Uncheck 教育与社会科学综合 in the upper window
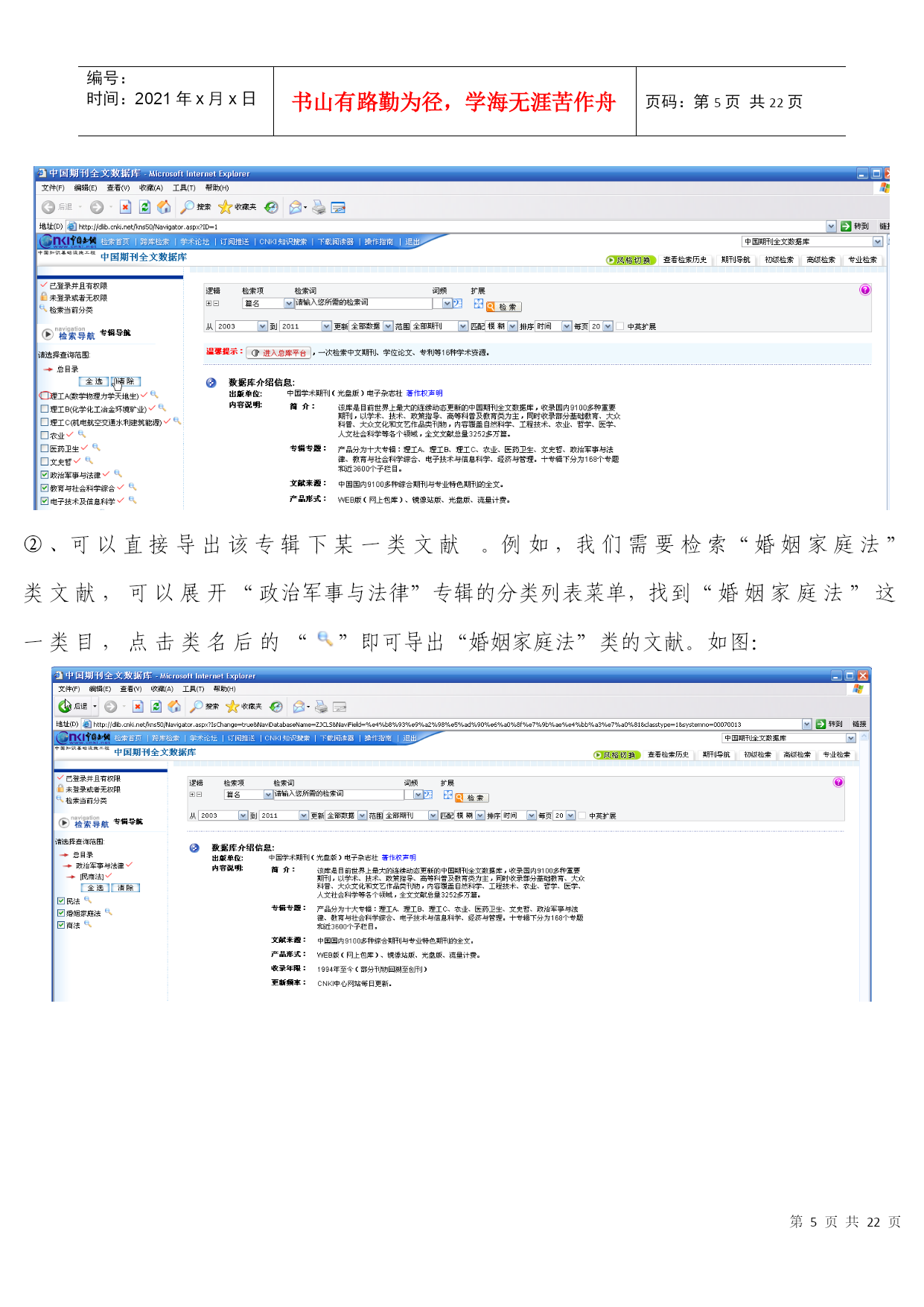 point(45,488)
